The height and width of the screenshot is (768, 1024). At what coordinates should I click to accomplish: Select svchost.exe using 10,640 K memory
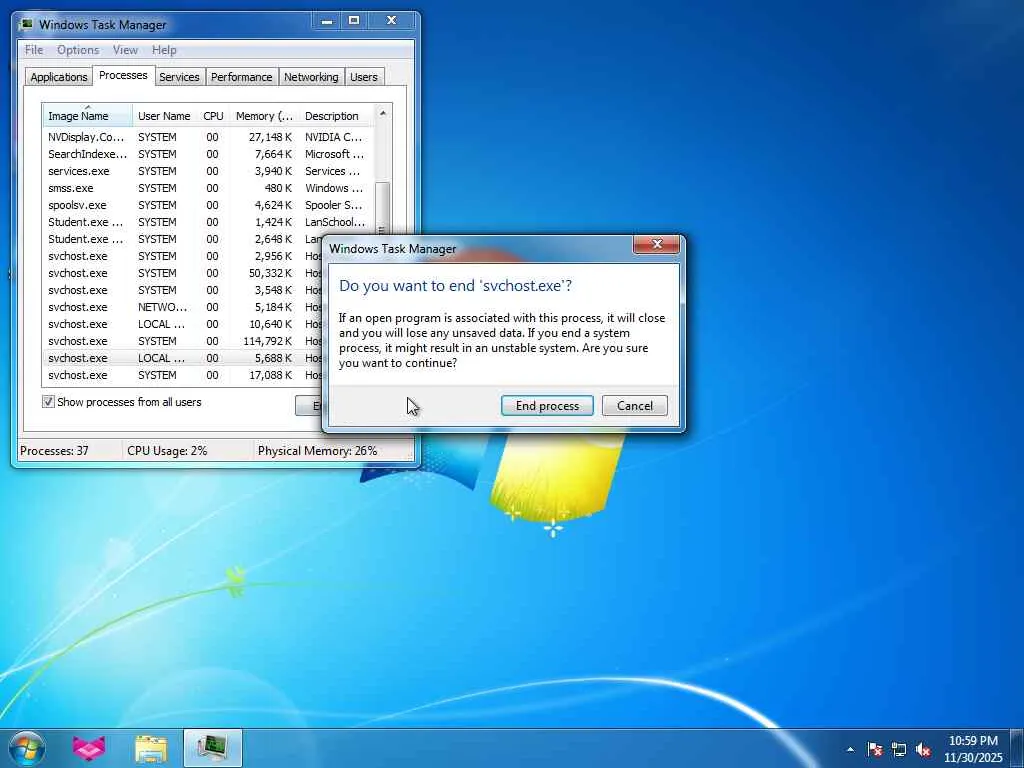tap(183, 324)
